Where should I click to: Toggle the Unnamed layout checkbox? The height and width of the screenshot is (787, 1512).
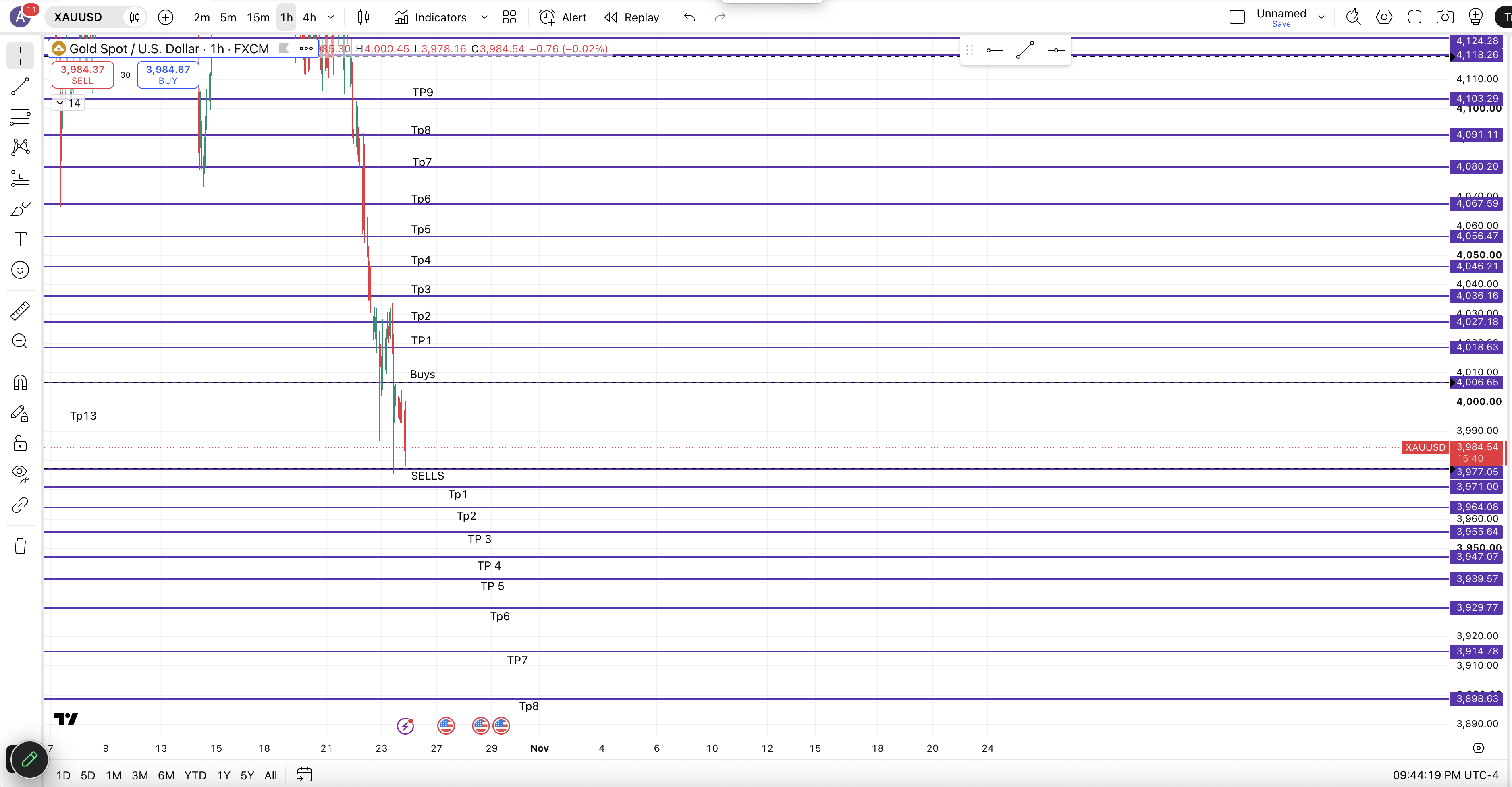click(x=1237, y=17)
